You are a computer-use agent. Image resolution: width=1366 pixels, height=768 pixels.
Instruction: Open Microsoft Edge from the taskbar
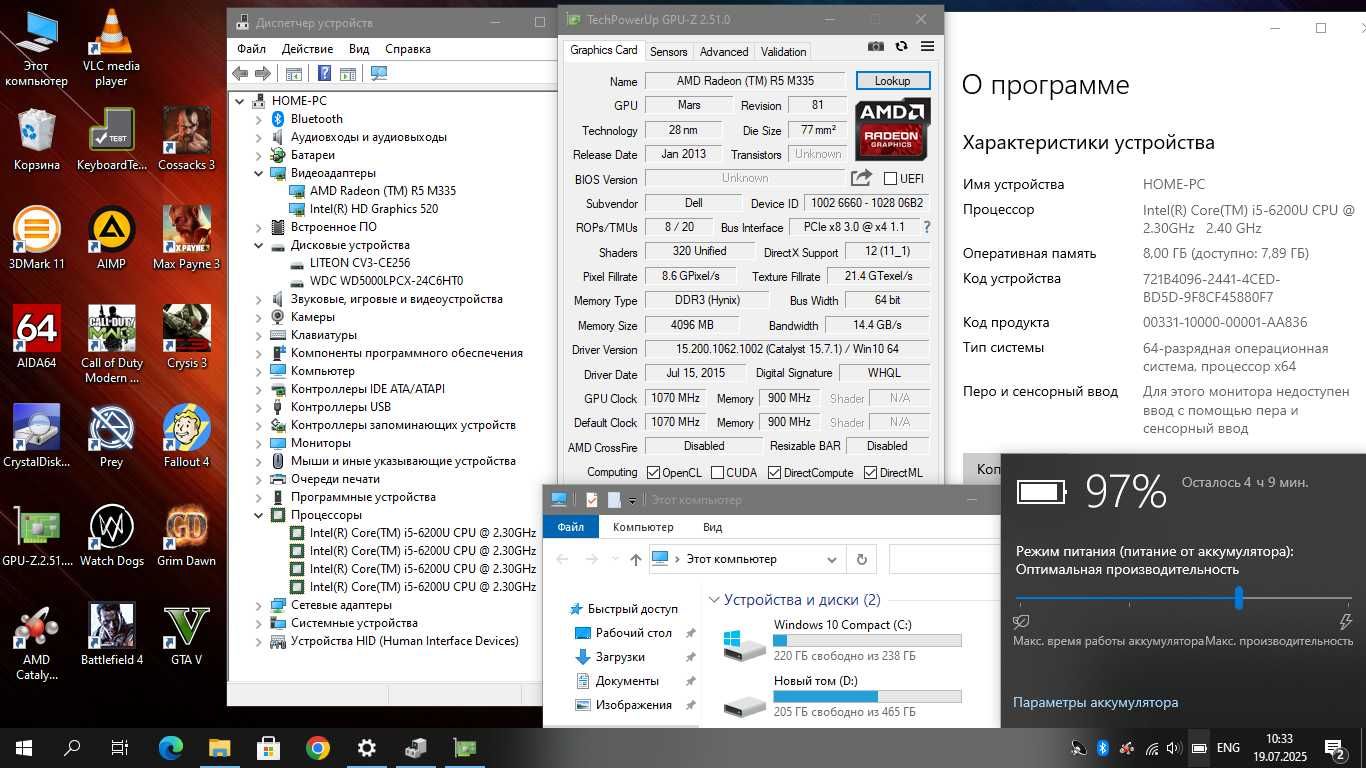pyautogui.click(x=171, y=748)
